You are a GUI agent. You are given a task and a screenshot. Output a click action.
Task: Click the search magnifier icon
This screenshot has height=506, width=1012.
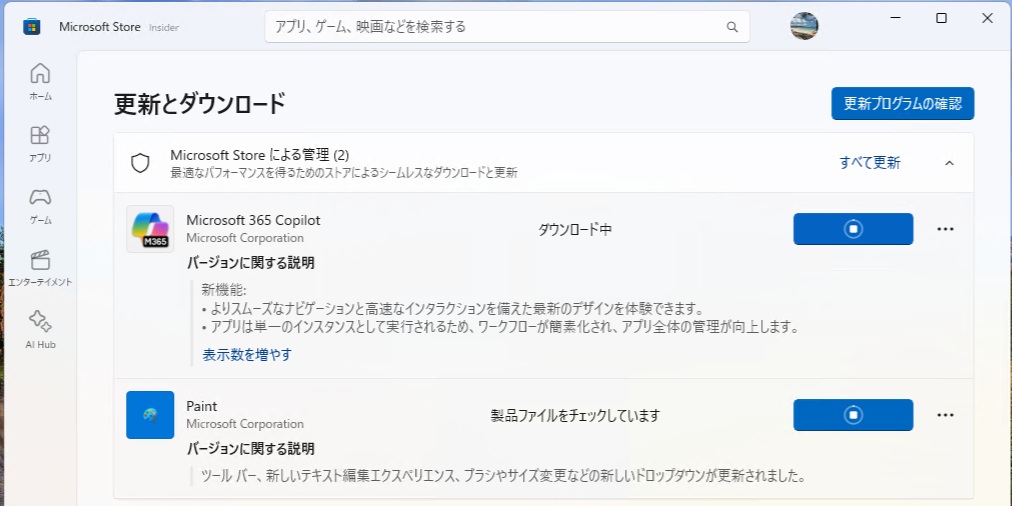coord(732,27)
